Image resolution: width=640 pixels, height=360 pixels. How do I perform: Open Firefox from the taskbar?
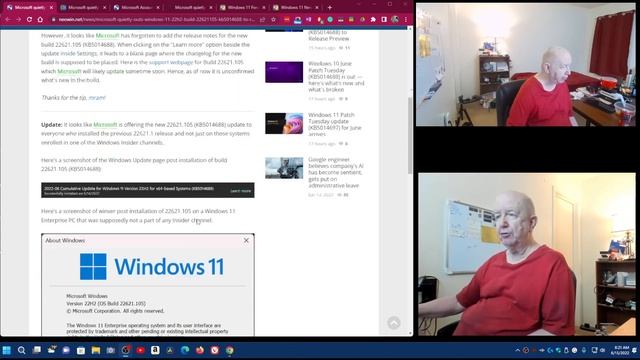[x=200, y=350]
